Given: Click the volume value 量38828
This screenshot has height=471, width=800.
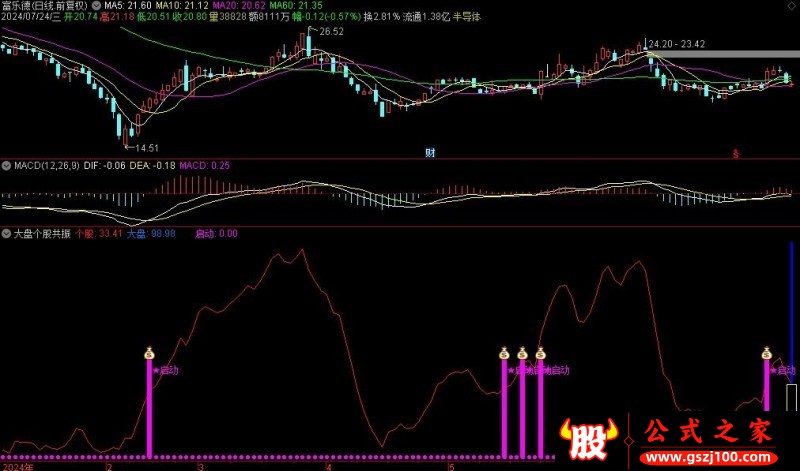Looking at the screenshot, I should pos(228,17).
